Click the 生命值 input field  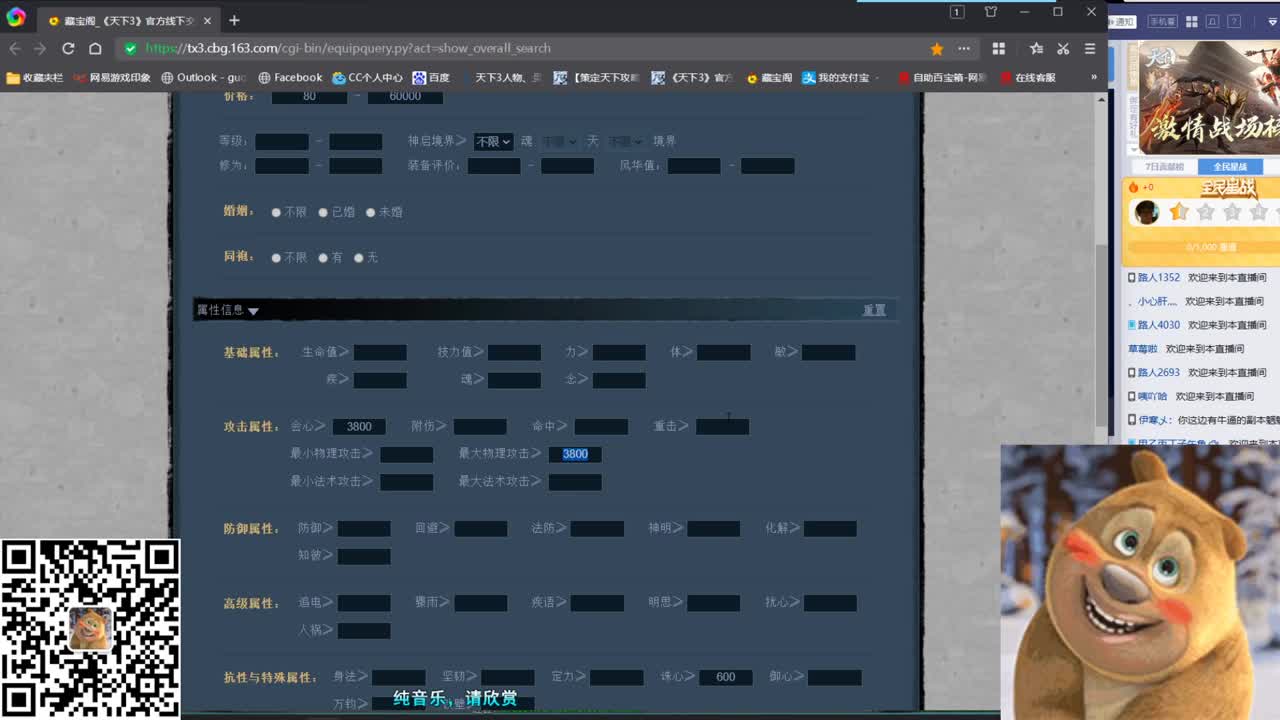pyautogui.click(x=380, y=352)
